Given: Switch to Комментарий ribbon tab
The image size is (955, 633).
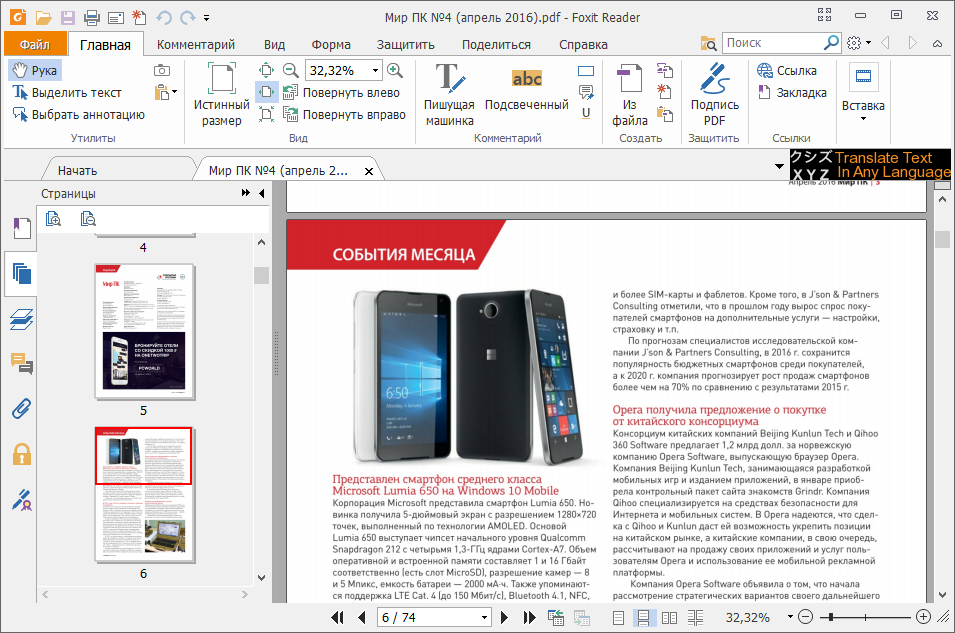Looking at the screenshot, I should pos(196,44).
